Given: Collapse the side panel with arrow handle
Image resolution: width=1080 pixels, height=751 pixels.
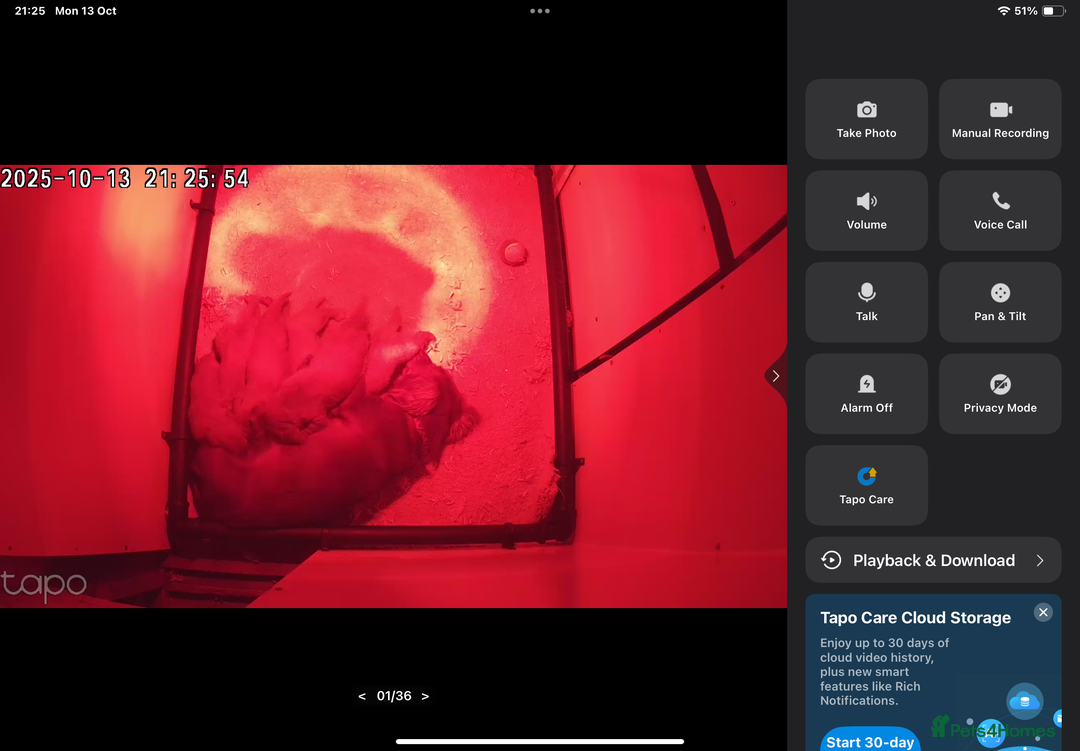Looking at the screenshot, I should coord(776,376).
